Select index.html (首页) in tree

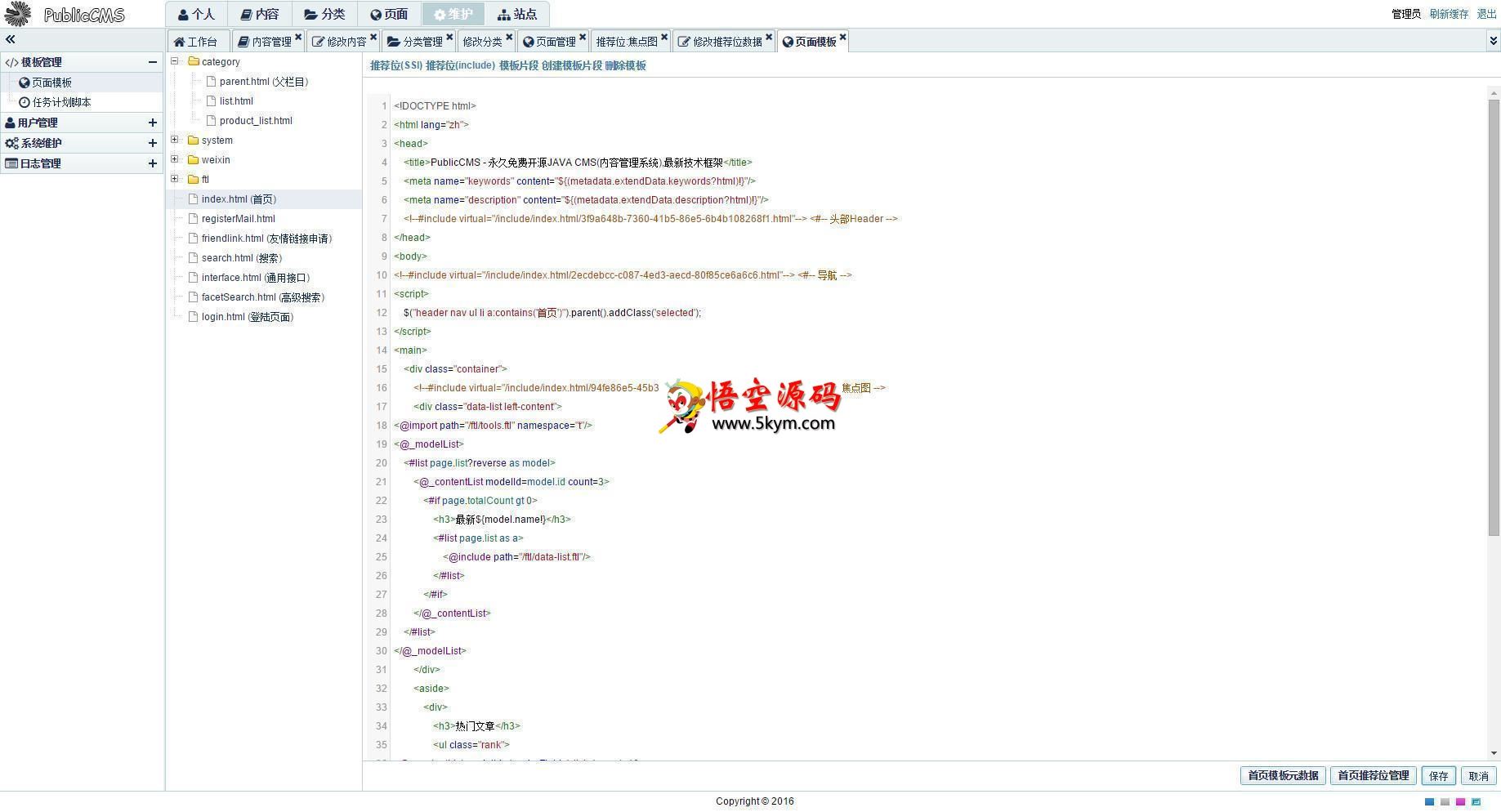click(239, 199)
